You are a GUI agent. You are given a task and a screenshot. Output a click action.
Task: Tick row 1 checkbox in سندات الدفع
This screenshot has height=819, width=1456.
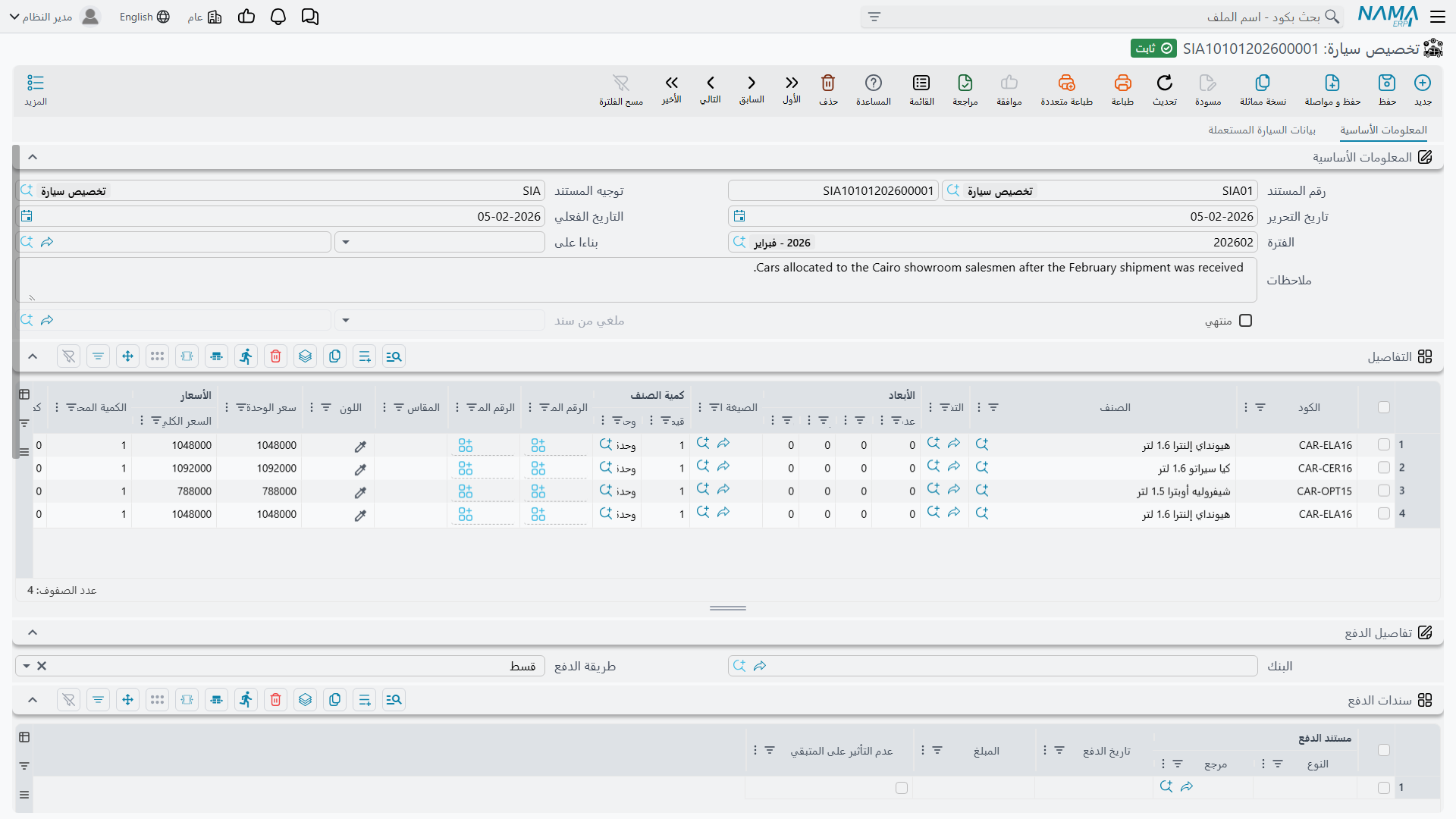pyautogui.click(x=1384, y=788)
